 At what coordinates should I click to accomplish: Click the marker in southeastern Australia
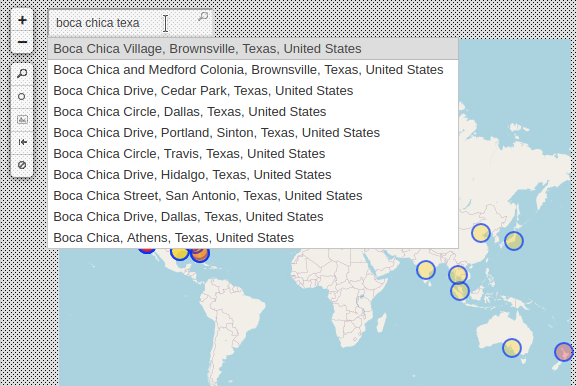pos(511,348)
